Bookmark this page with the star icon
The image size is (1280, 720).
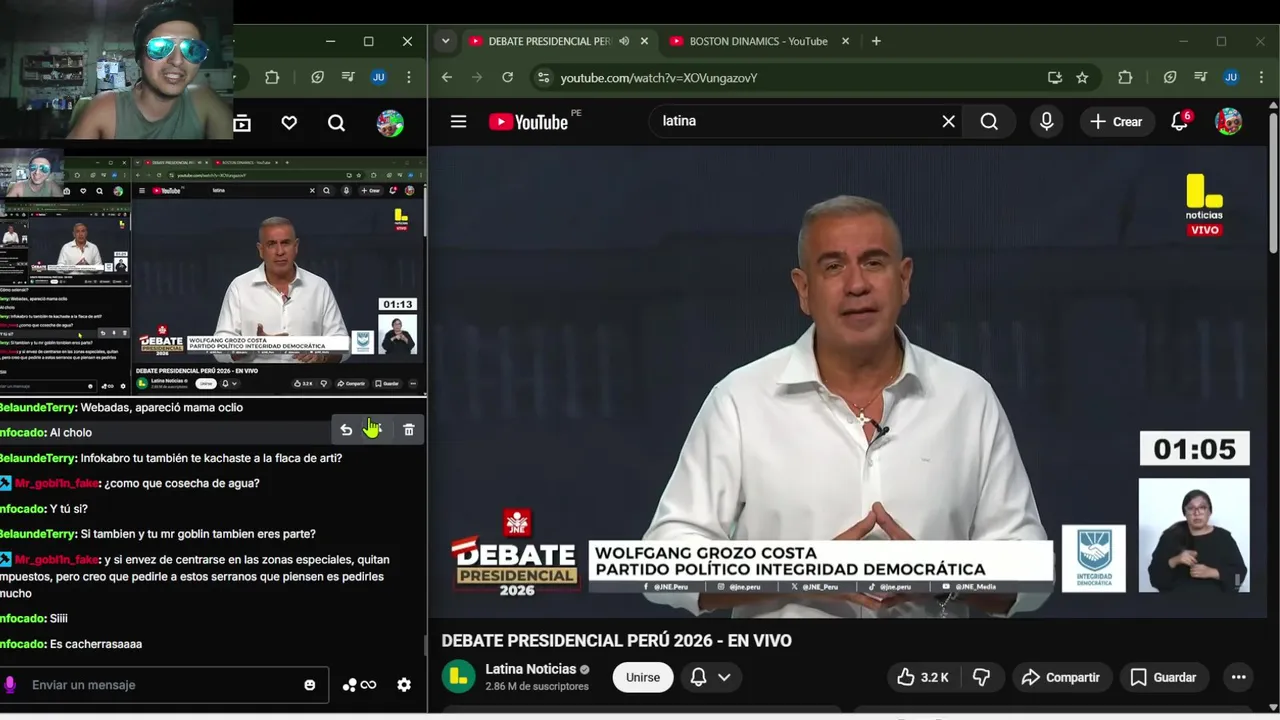[1082, 77]
